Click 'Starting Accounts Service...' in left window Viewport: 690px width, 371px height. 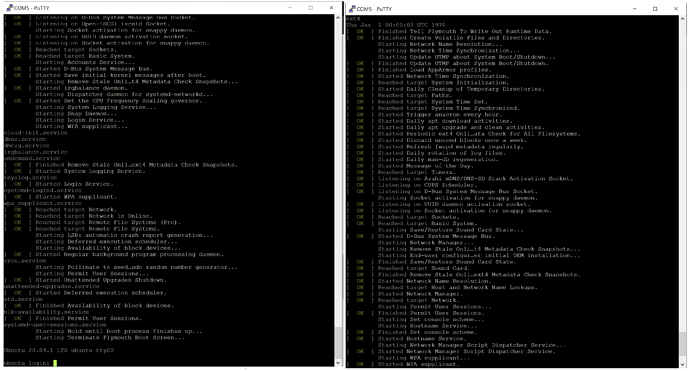point(85,62)
